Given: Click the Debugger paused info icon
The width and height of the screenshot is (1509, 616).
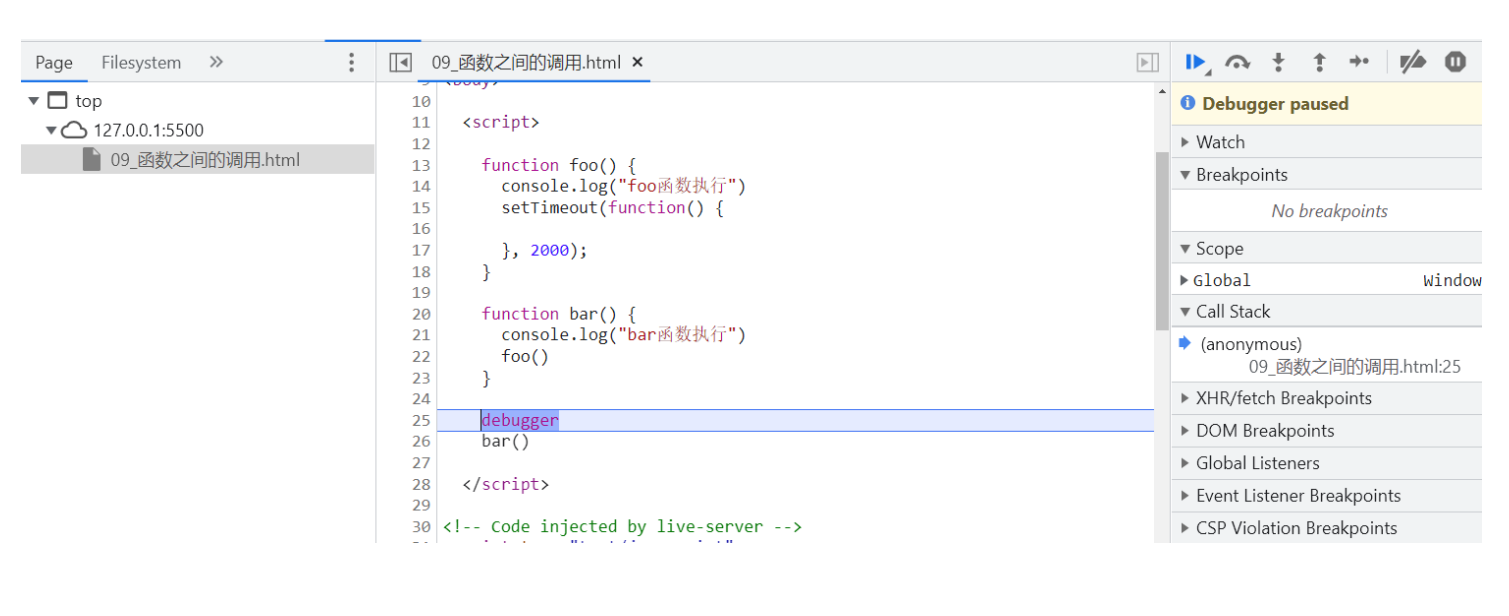Looking at the screenshot, I should coord(1188,103).
